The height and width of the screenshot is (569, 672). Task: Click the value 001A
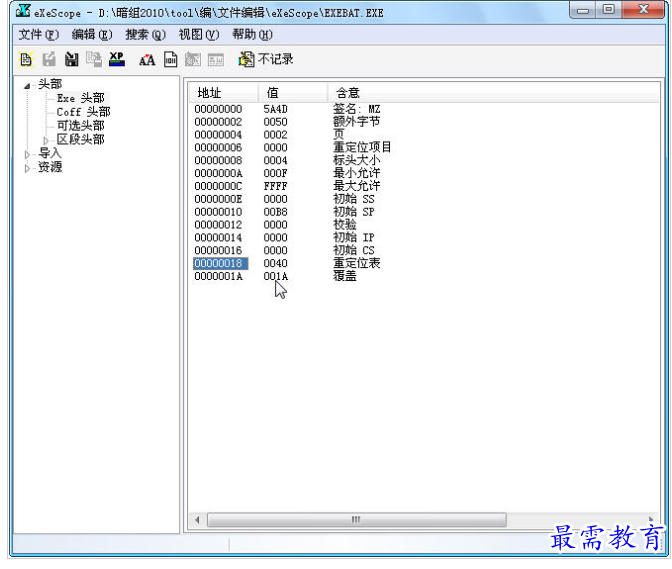tap(276, 276)
